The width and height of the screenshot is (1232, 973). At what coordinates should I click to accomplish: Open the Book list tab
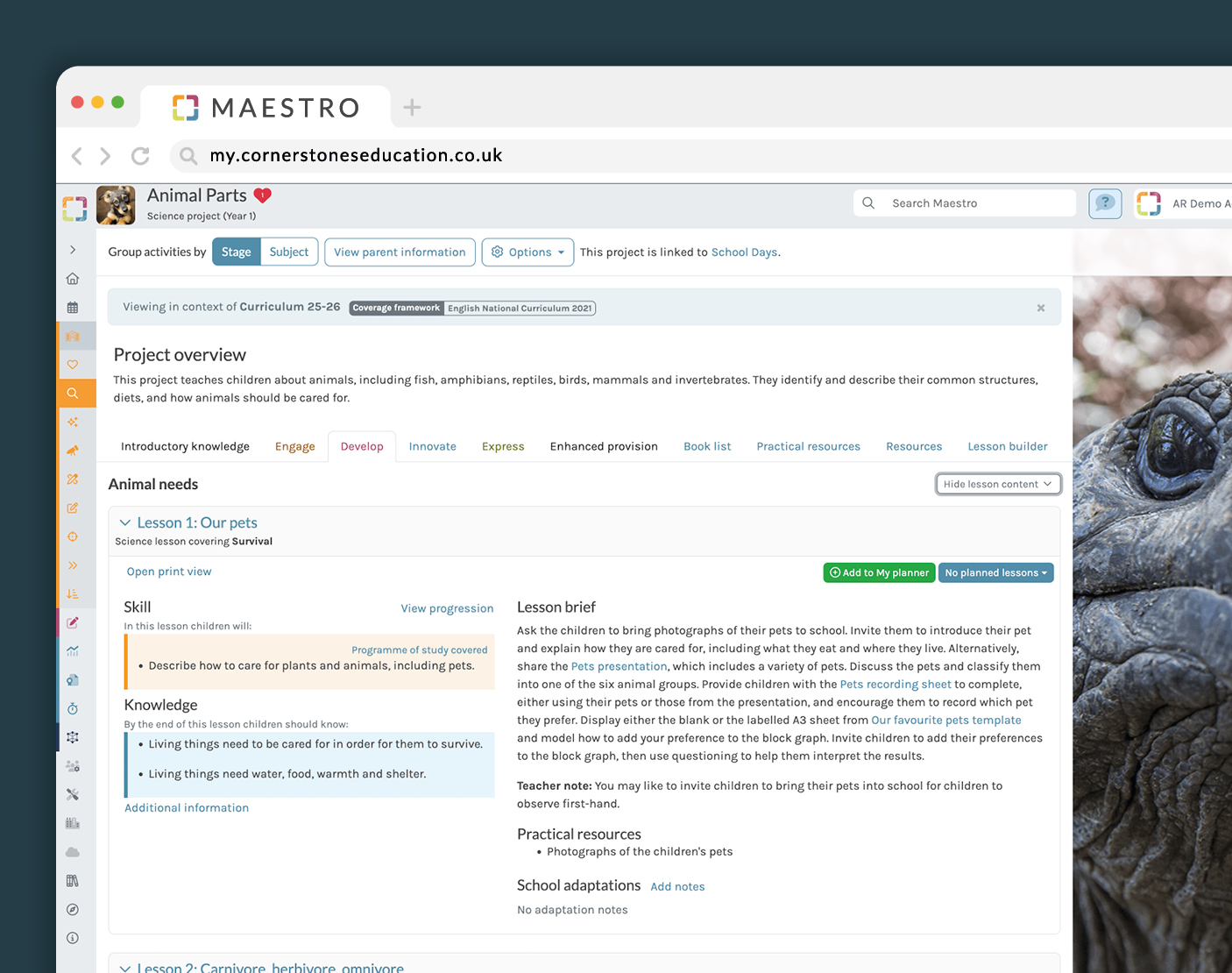(707, 446)
